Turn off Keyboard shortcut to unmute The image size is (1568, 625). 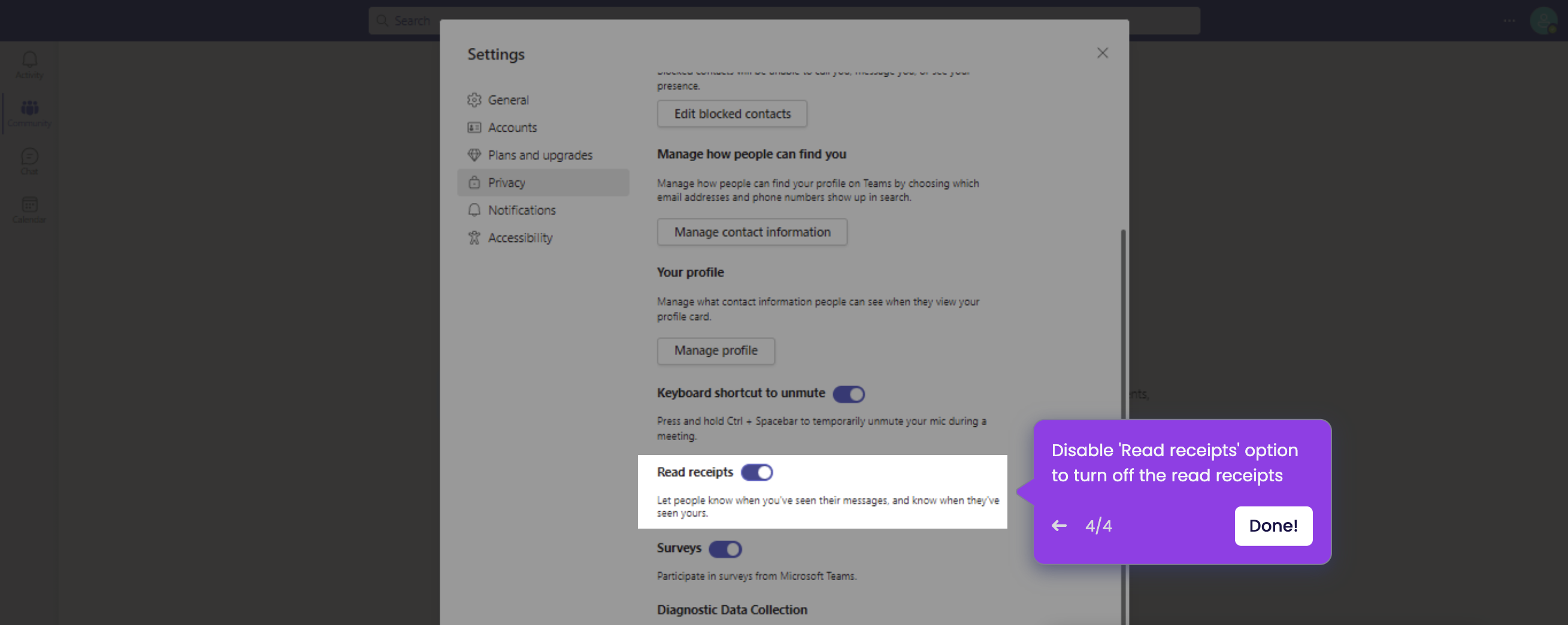[x=849, y=394]
